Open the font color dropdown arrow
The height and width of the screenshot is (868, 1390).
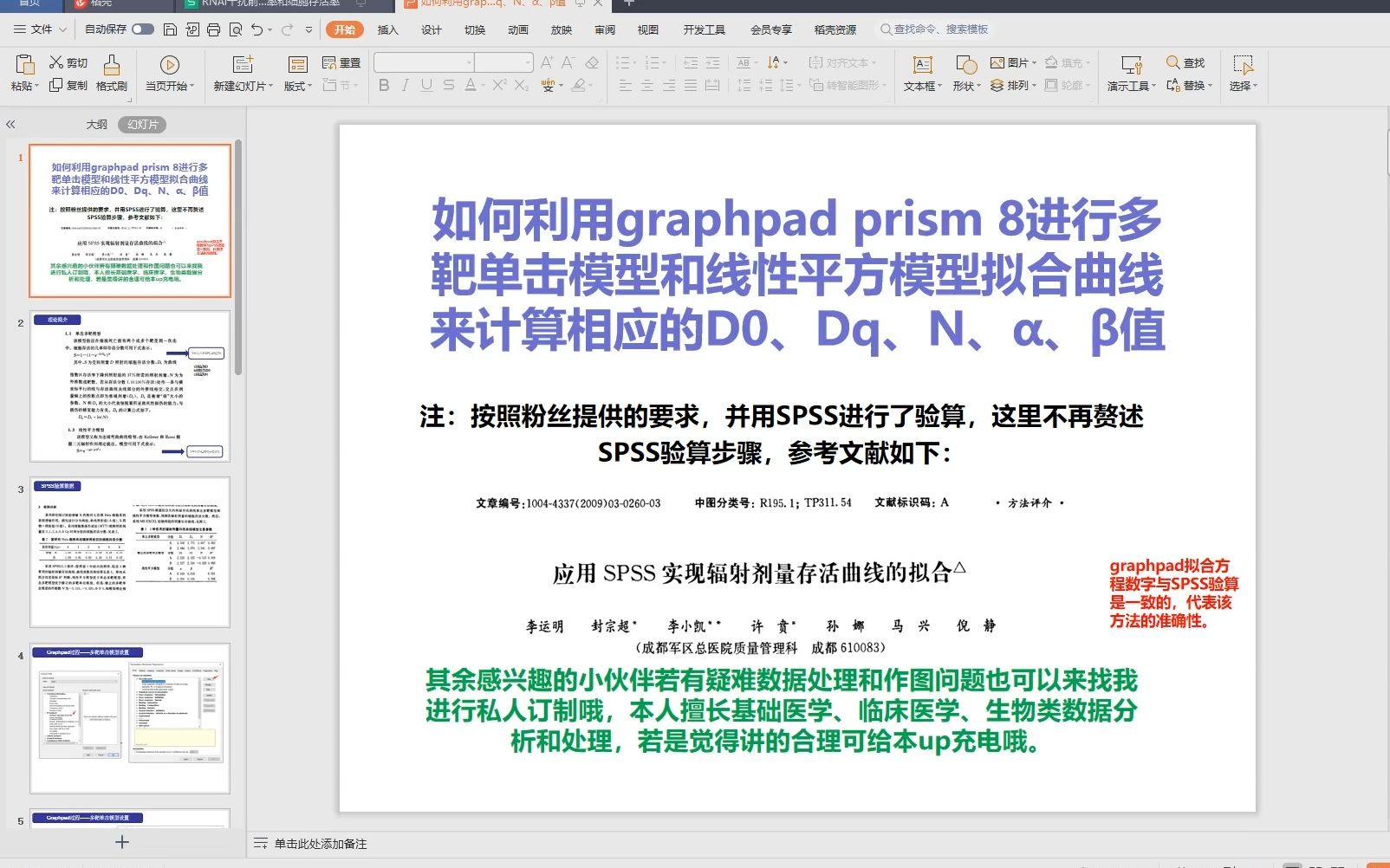point(482,85)
